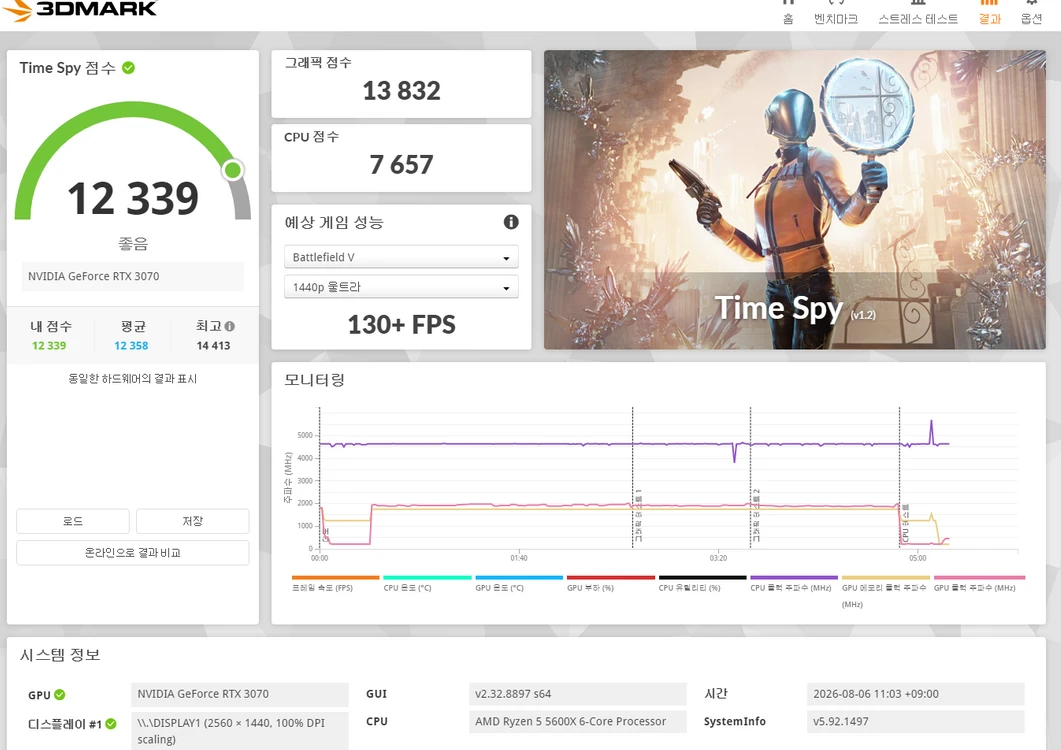The height and width of the screenshot is (750, 1061).
Task: Click 온라인으로 결과 비교 button
Action: pos(133,553)
